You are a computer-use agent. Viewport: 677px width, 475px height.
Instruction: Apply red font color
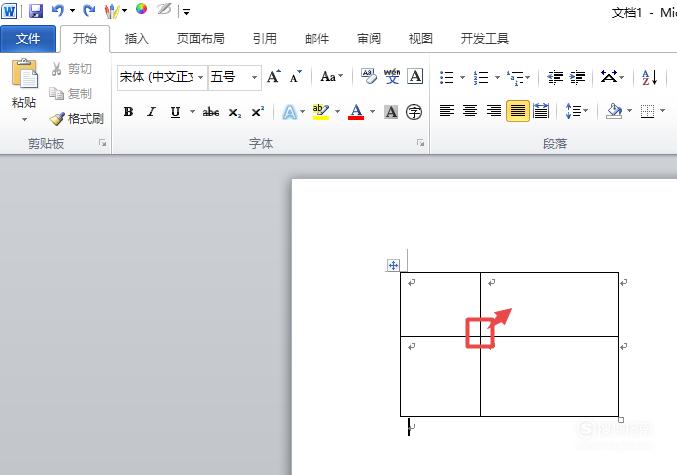(x=356, y=112)
